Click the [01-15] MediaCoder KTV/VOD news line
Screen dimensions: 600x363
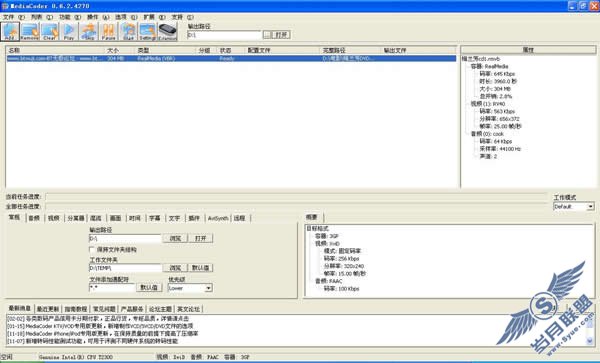[x=100, y=326]
